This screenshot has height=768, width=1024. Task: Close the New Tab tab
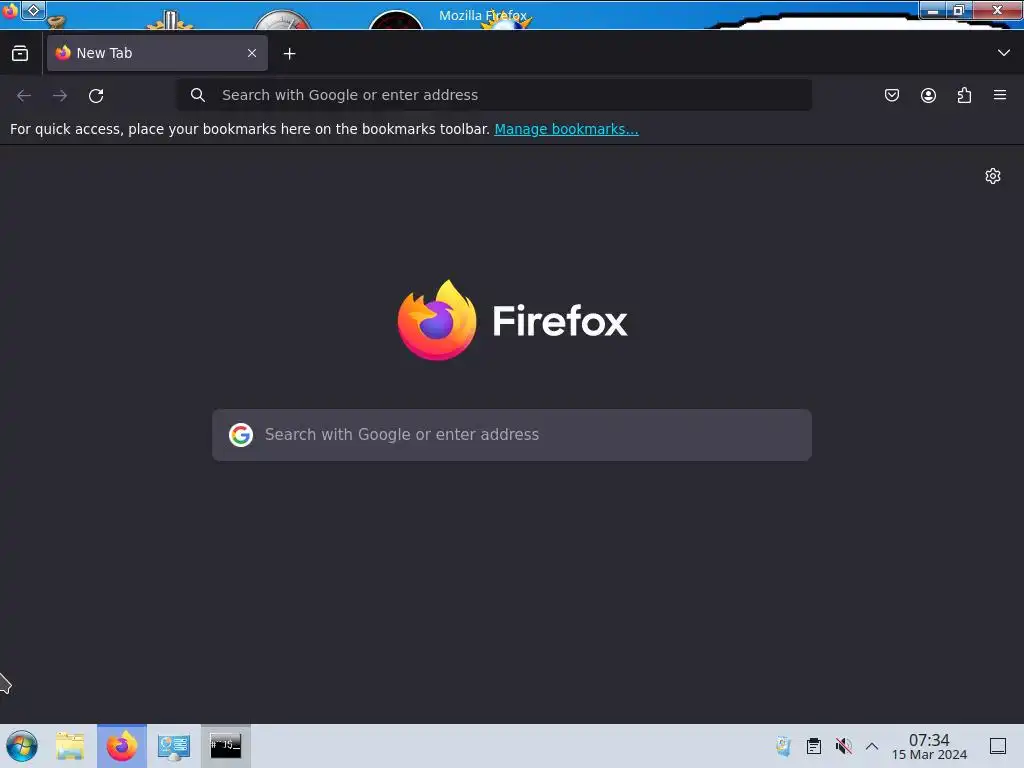point(252,53)
